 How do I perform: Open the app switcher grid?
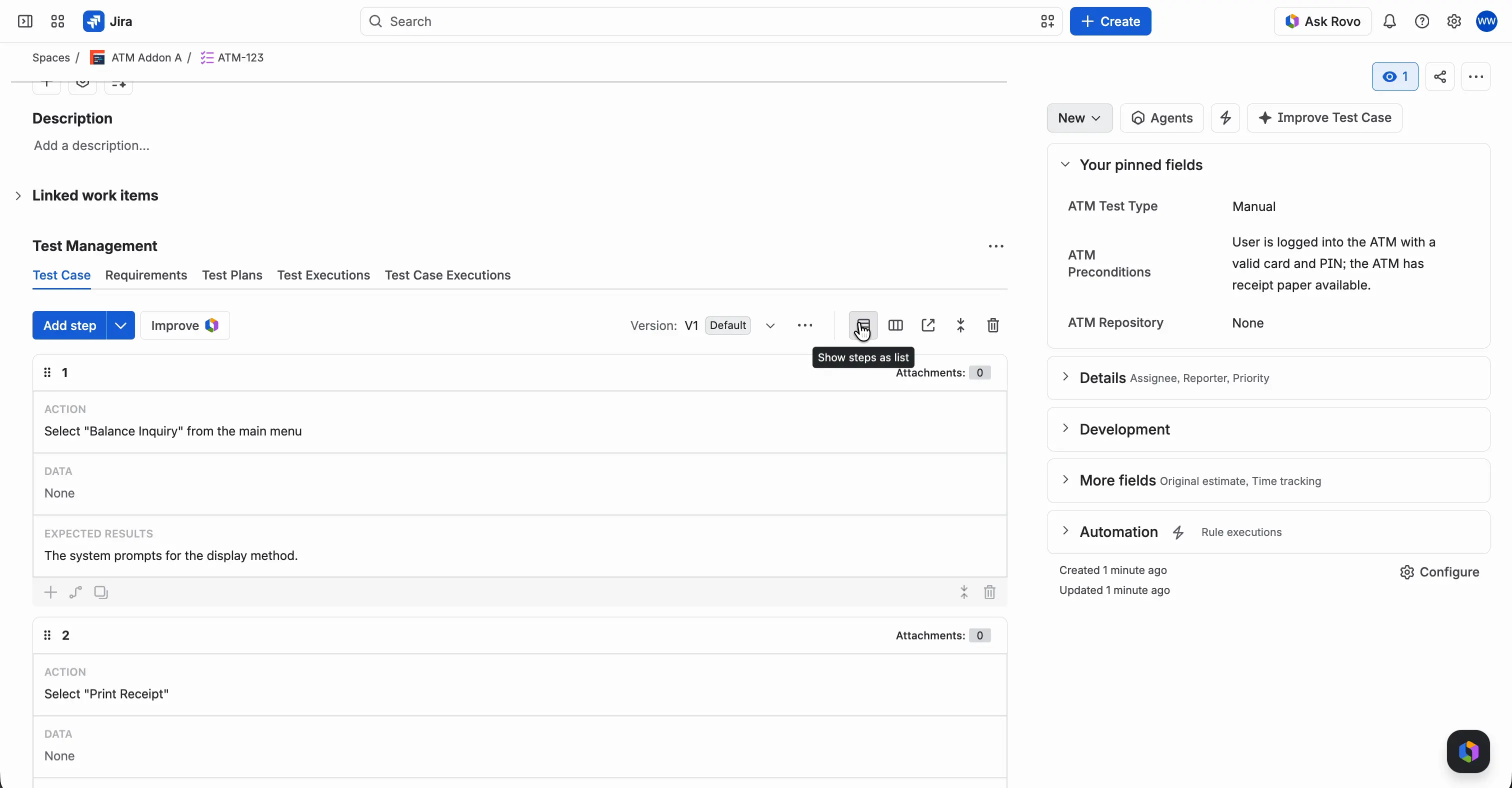coord(57,21)
